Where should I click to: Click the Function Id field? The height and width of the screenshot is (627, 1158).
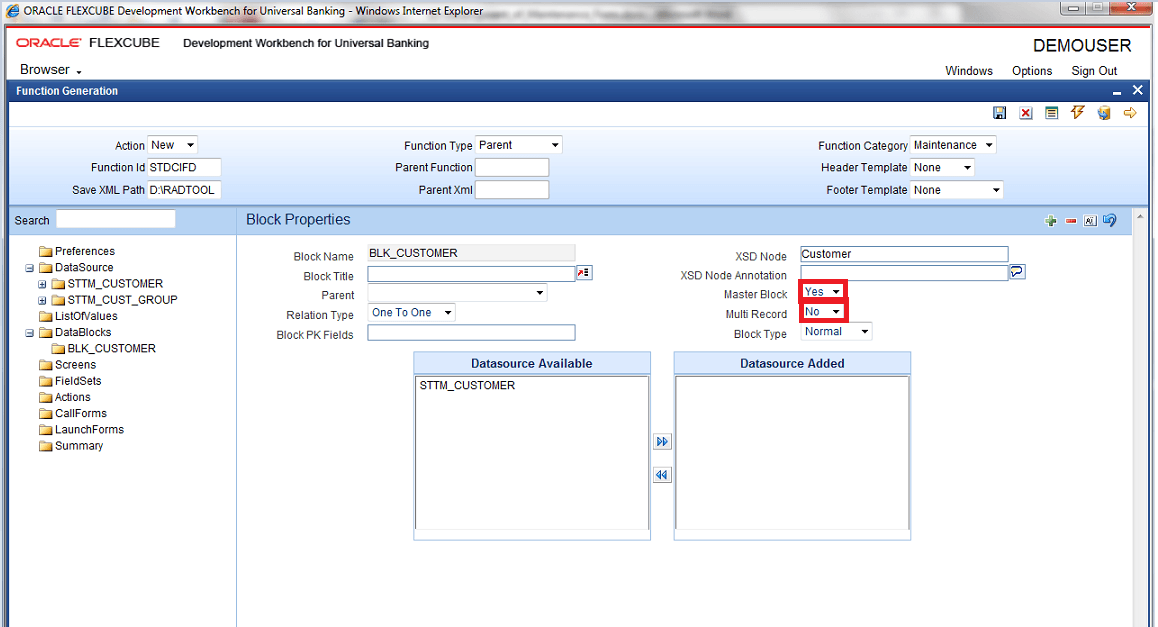pos(184,168)
